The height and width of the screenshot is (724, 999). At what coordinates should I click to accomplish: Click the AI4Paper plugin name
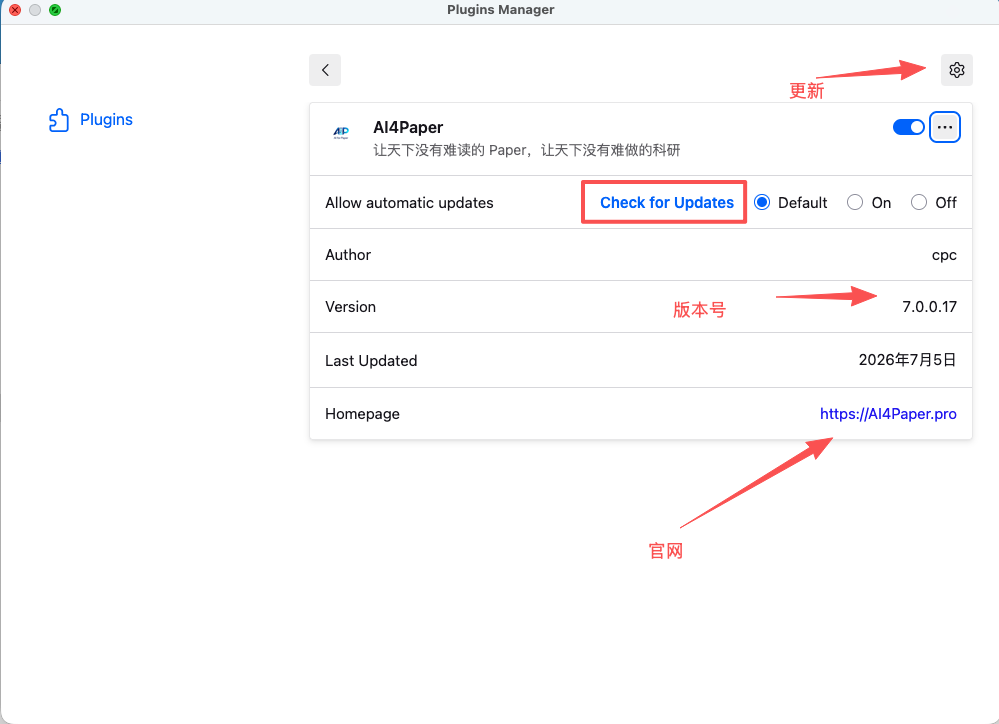[408, 127]
